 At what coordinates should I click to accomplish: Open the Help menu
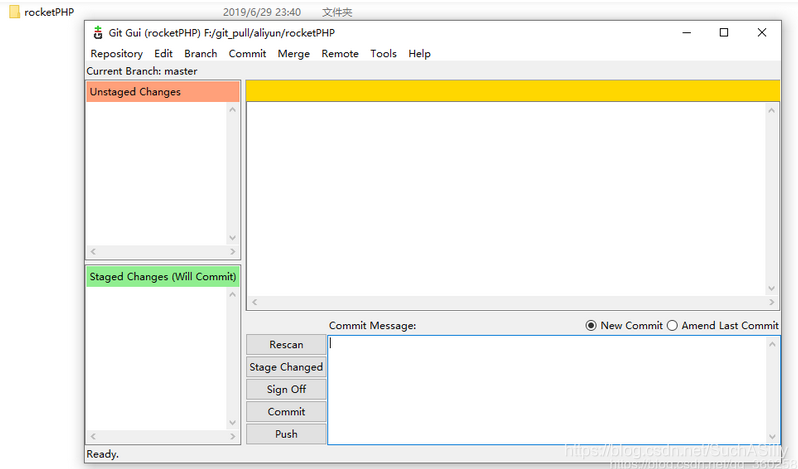(x=419, y=53)
